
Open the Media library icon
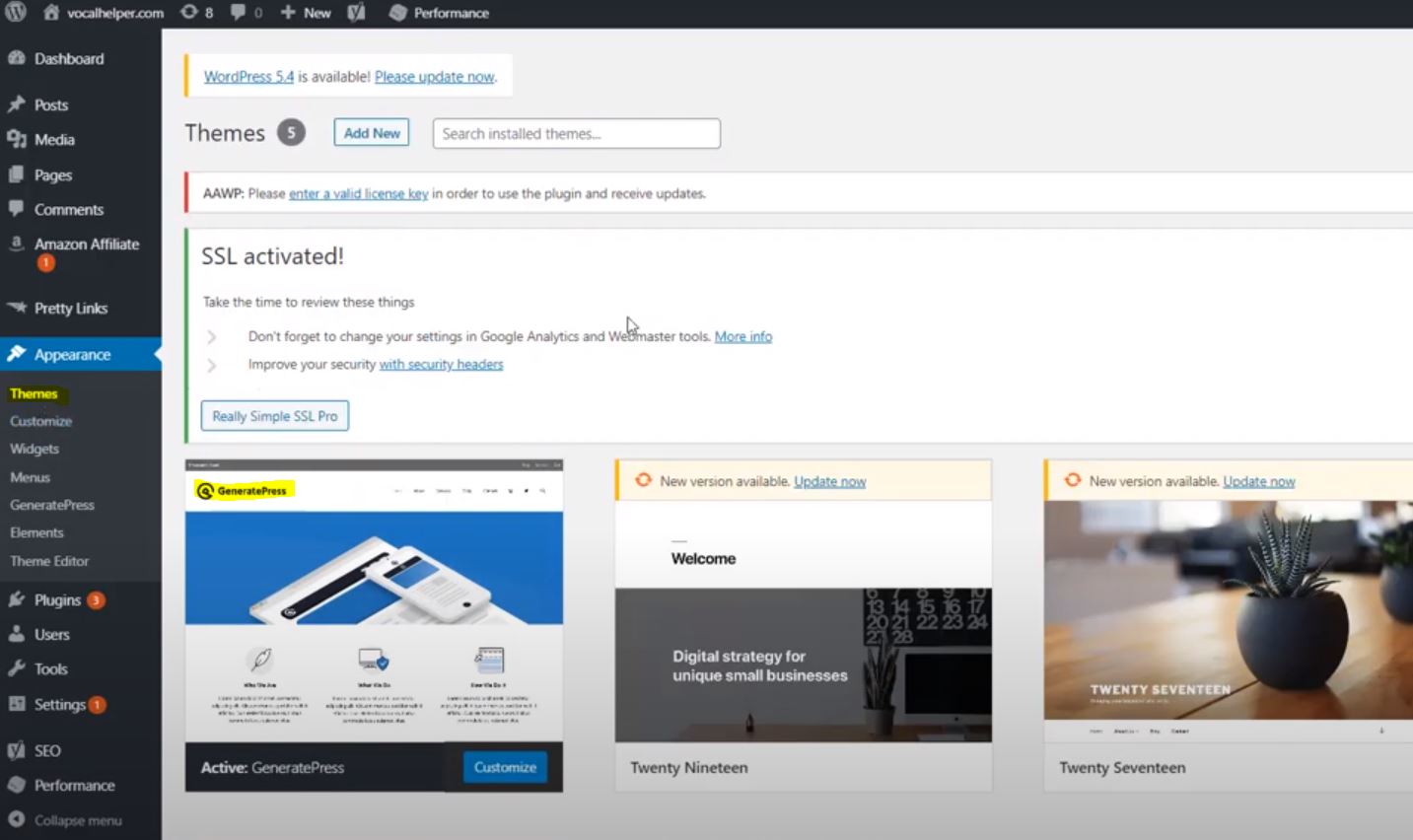pos(17,139)
